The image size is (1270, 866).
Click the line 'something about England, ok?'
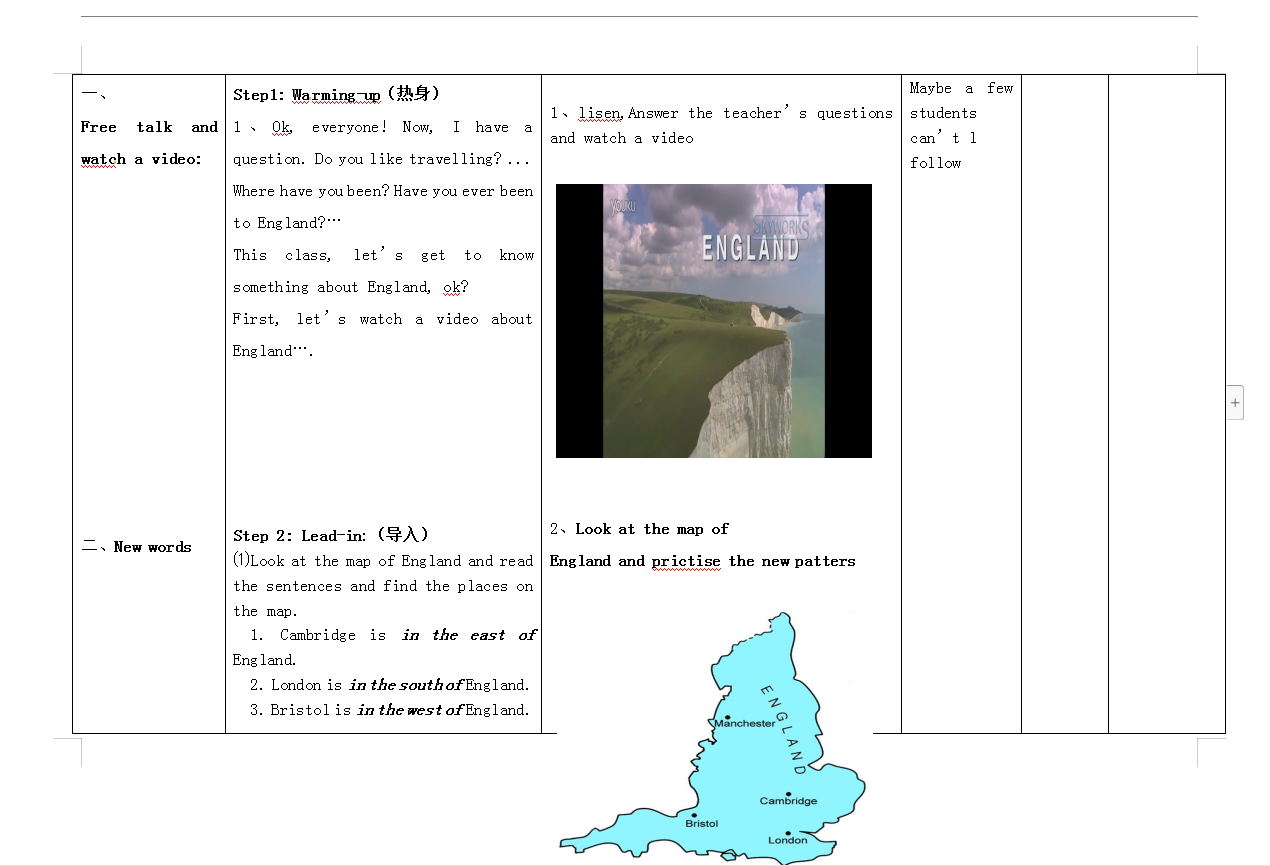point(351,287)
